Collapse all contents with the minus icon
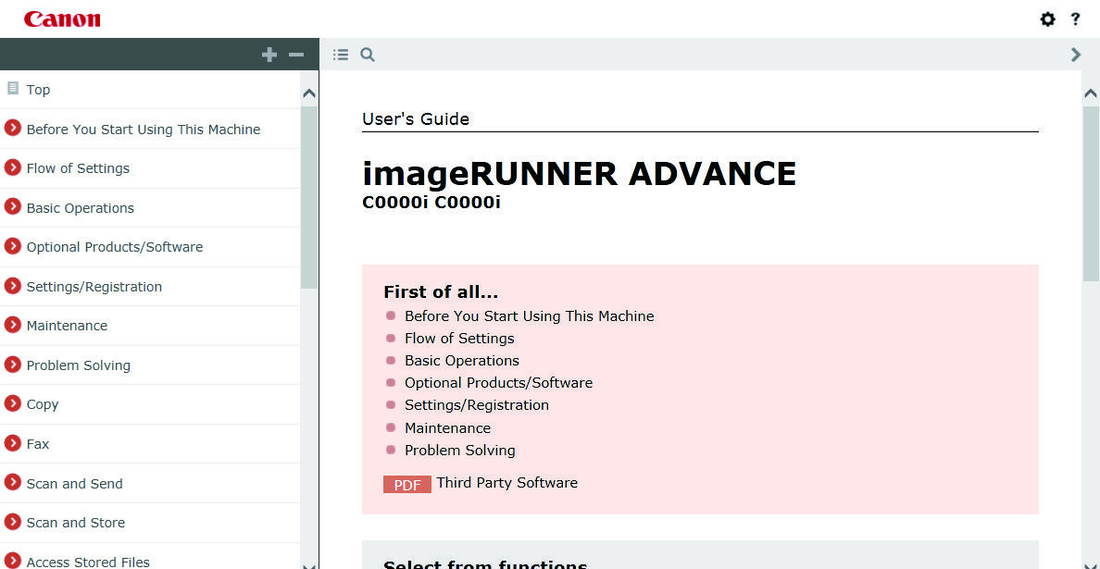Image resolution: width=1100 pixels, height=569 pixels. [296, 55]
